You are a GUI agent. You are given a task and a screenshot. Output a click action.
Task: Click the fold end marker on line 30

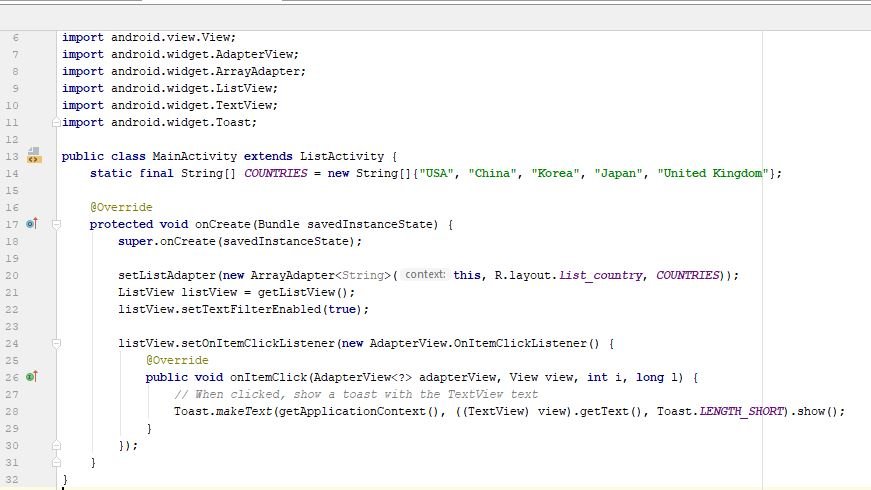[x=56, y=446]
